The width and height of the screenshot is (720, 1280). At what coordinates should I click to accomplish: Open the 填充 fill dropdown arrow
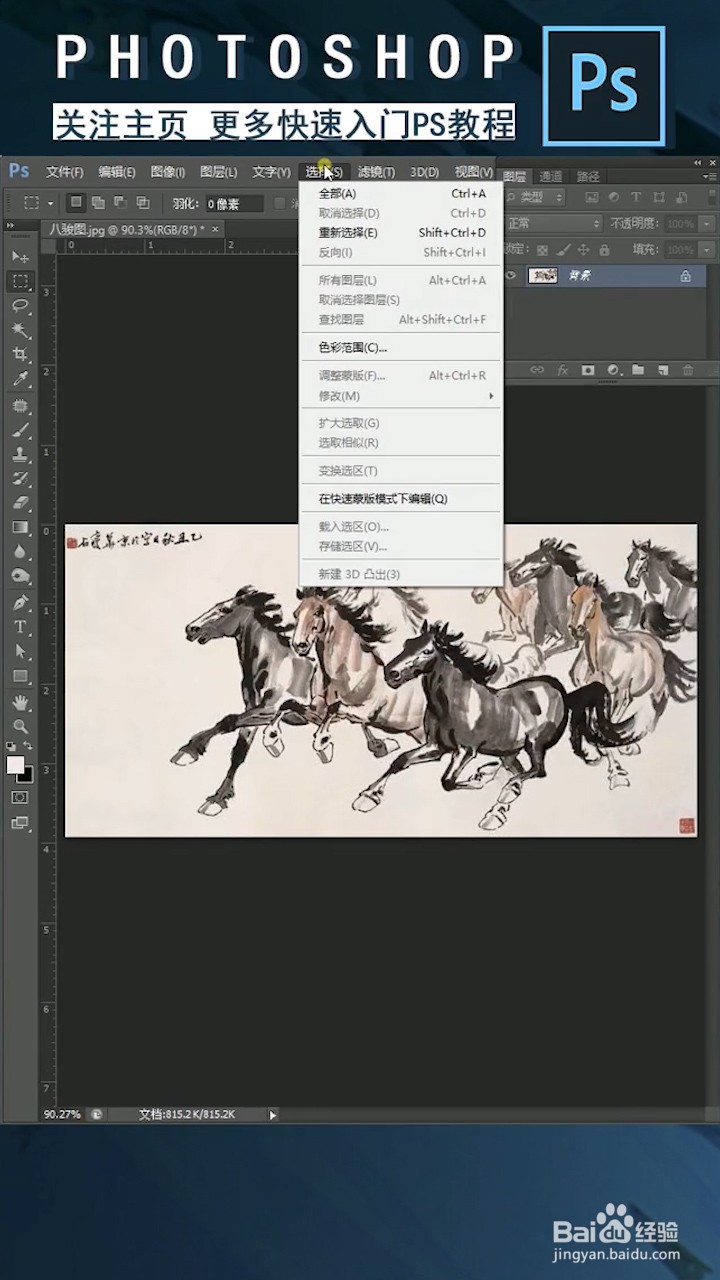tap(707, 249)
